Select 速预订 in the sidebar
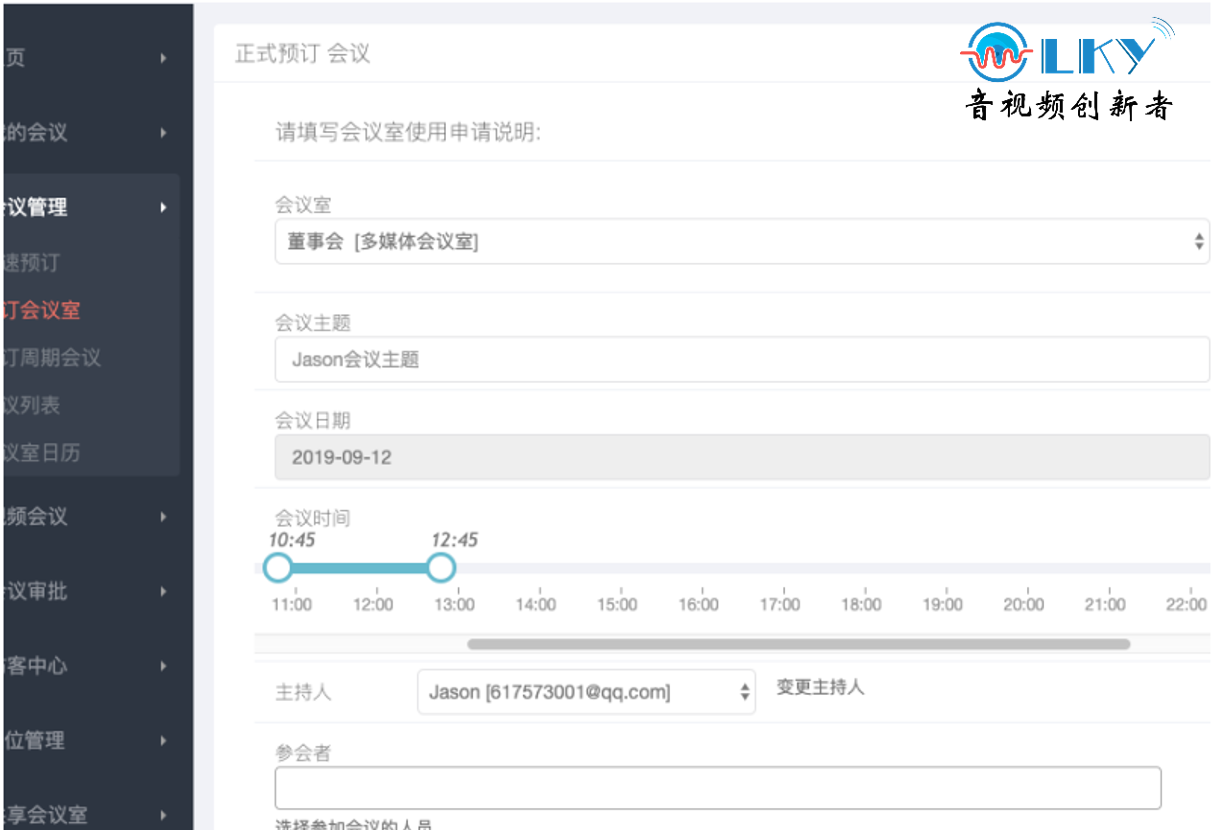The image size is (1212, 830). [32, 263]
